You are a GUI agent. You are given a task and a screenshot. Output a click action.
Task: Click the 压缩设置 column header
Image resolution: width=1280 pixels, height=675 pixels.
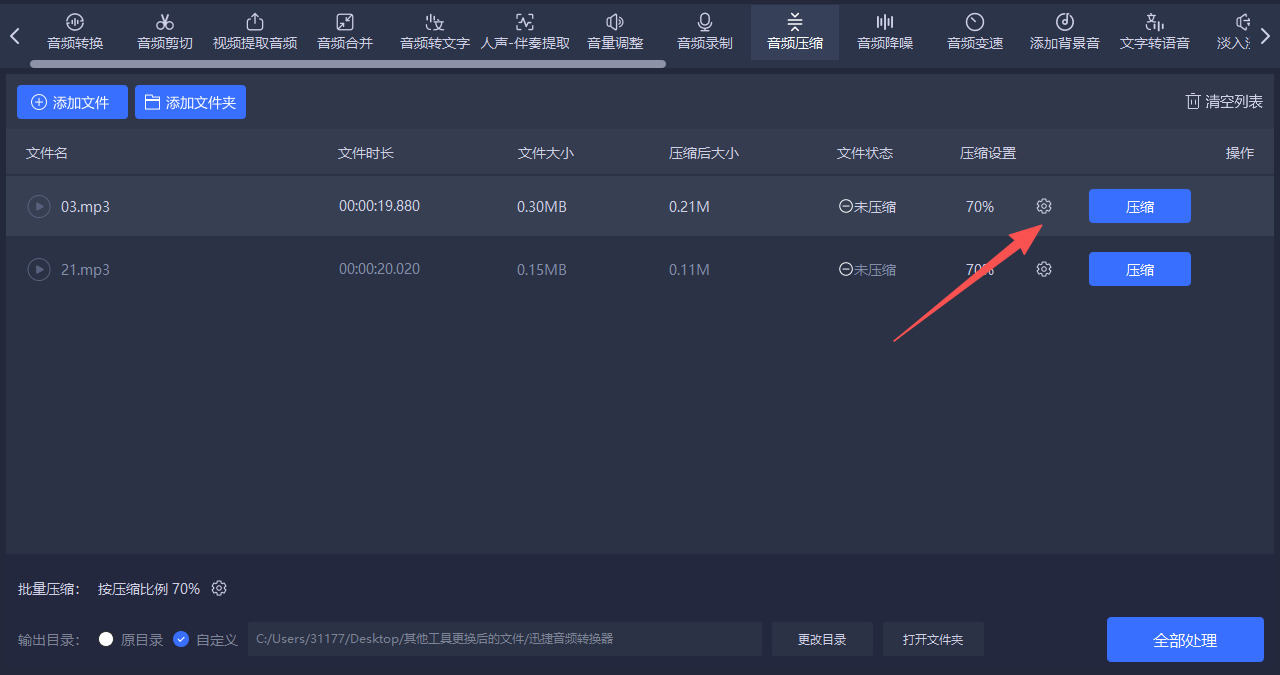(x=988, y=153)
